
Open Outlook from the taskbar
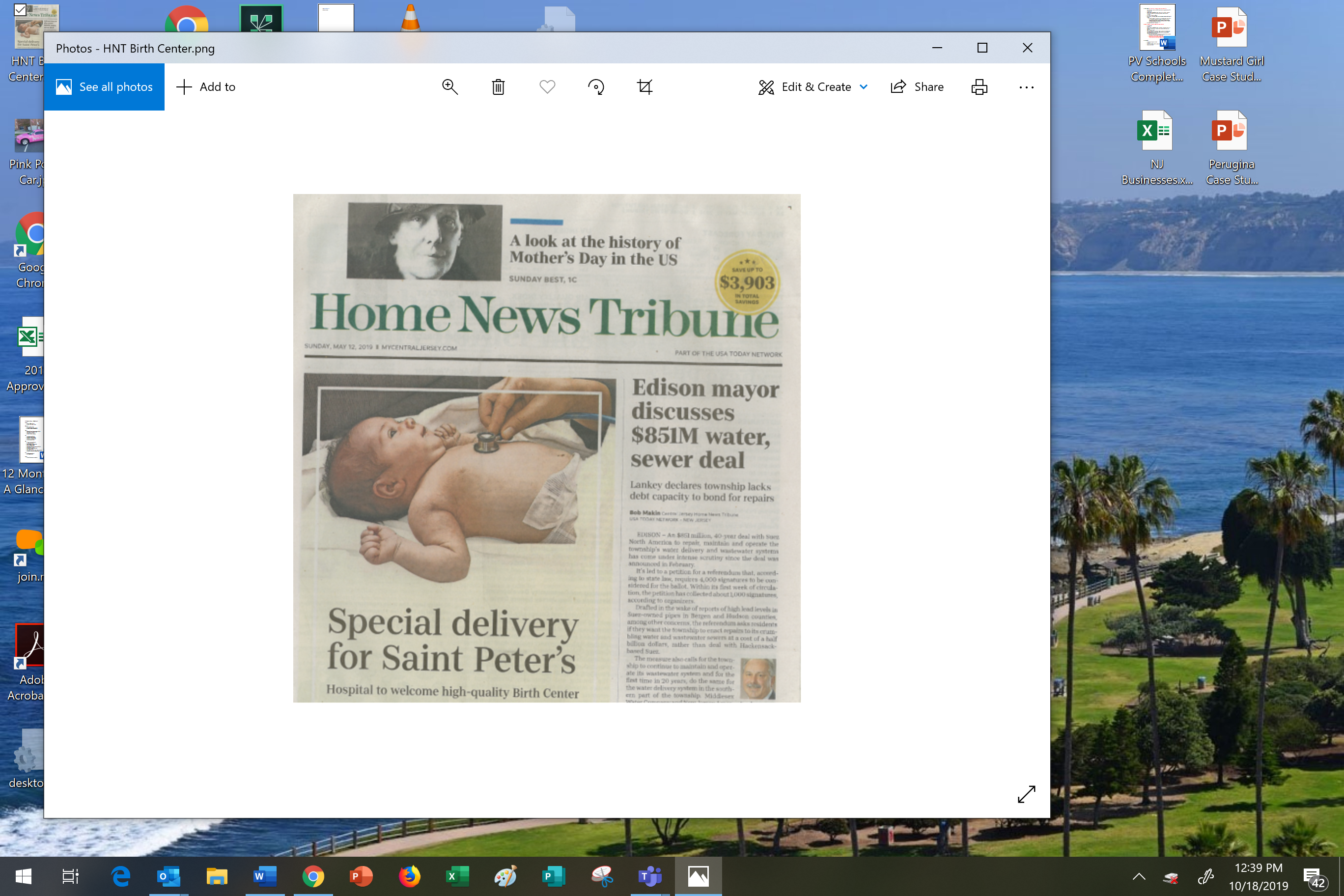tap(168, 876)
